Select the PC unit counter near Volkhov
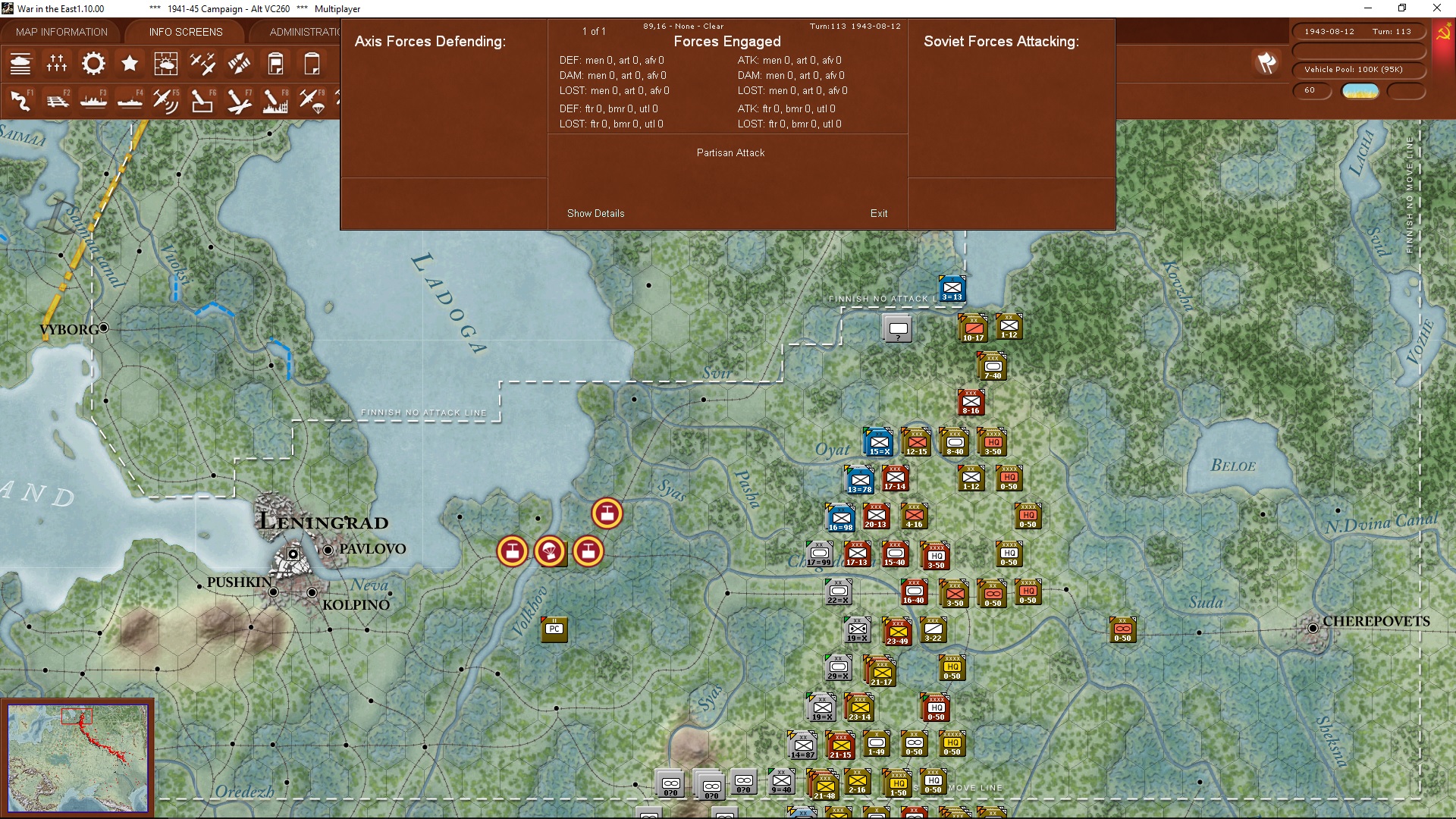 554,629
